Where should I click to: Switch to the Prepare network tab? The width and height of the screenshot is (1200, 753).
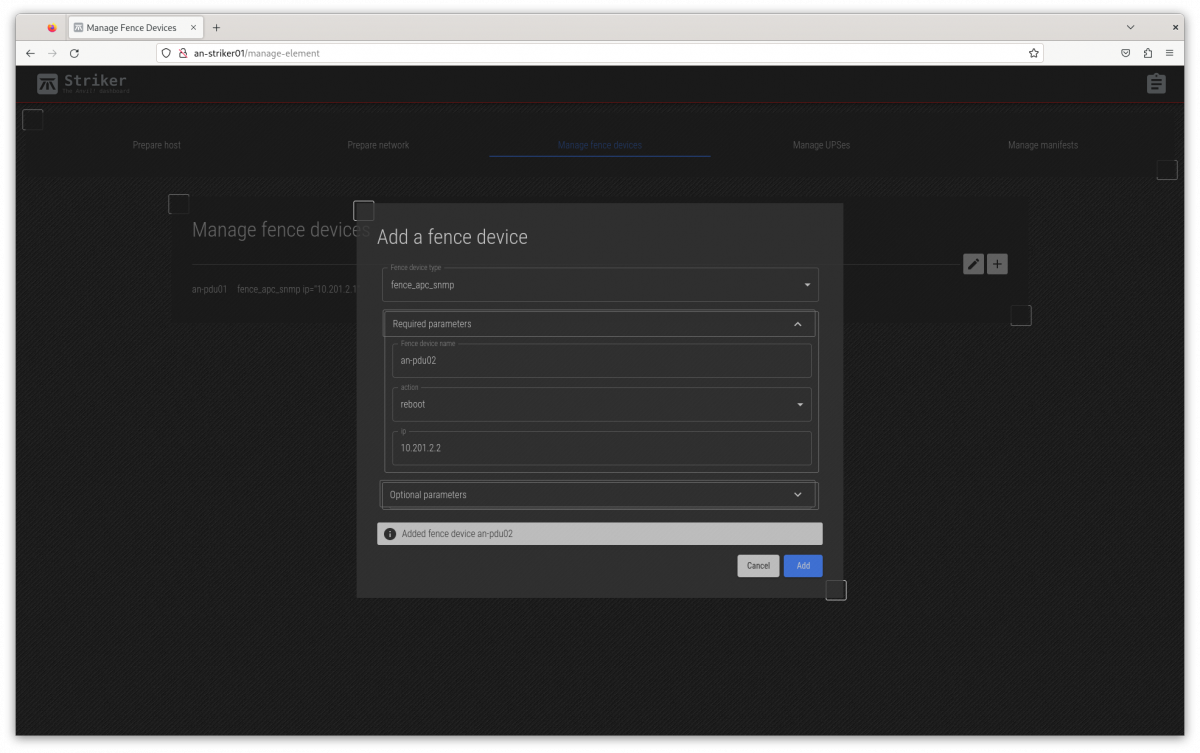(x=378, y=145)
